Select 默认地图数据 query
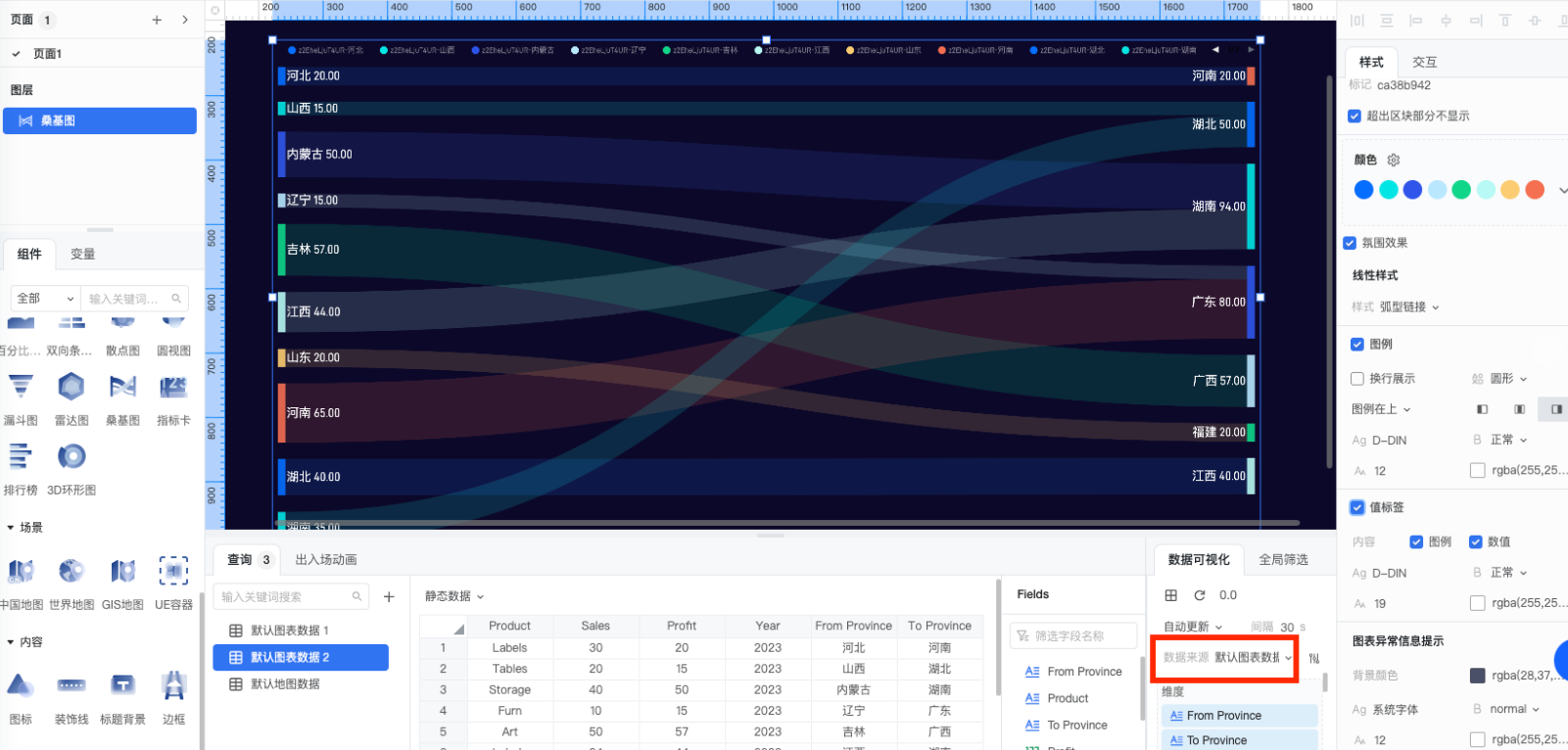 click(x=301, y=684)
